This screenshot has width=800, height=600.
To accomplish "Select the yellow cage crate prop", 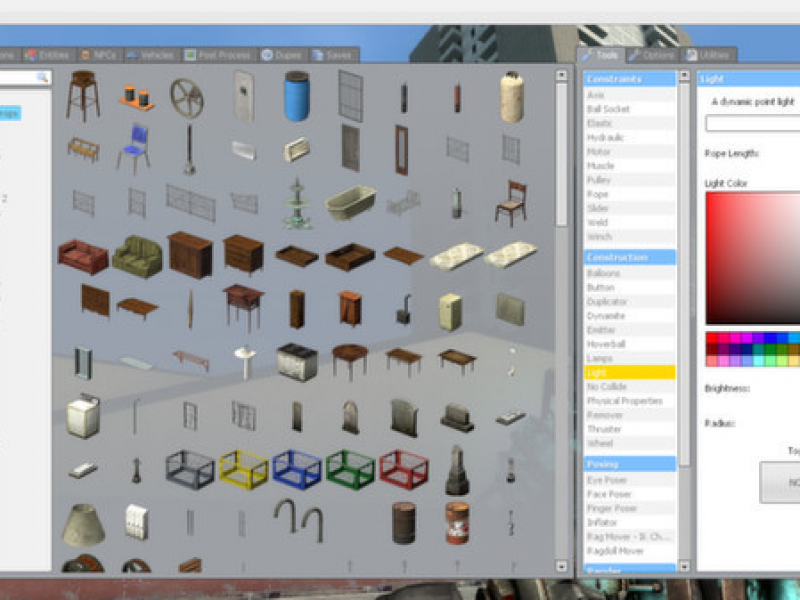I will pos(243,469).
